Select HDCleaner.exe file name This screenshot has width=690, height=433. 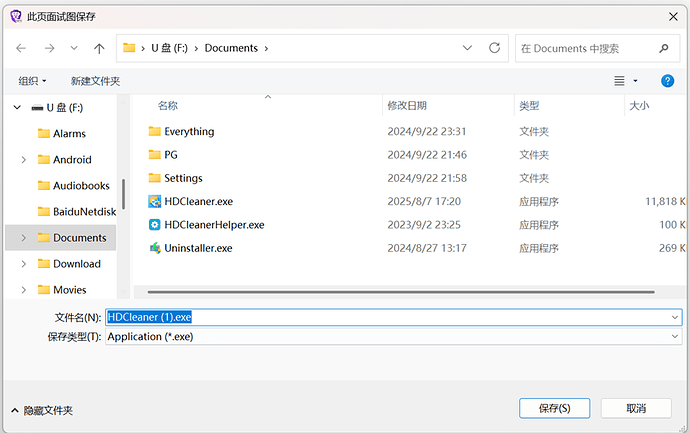(198, 202)
